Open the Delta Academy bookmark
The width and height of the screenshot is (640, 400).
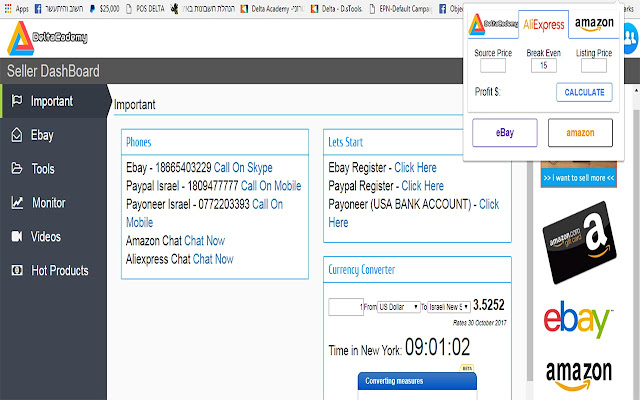click(x=272, y=9)
